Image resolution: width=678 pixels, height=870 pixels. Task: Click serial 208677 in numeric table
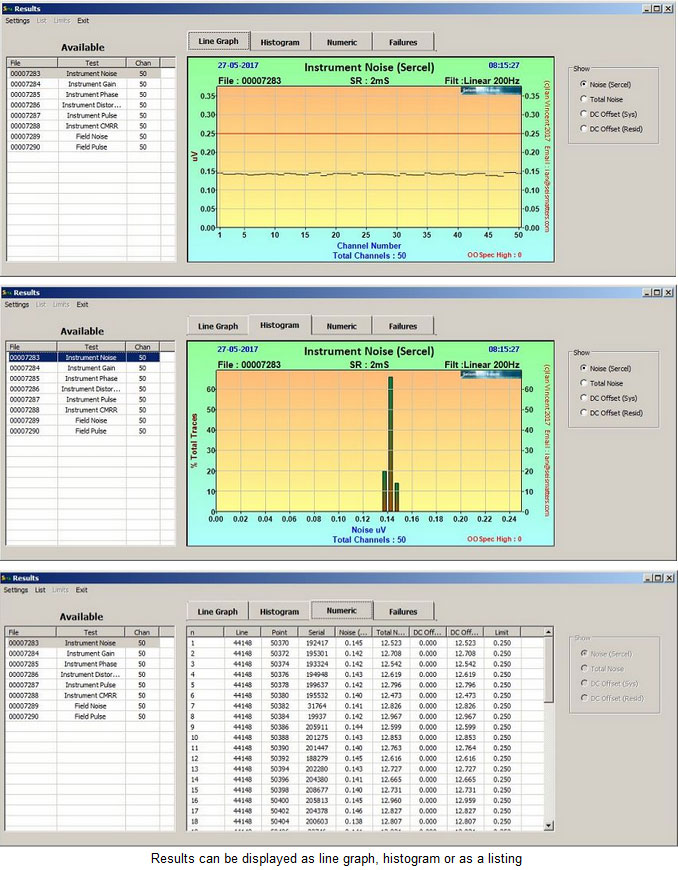click(317, 790)
